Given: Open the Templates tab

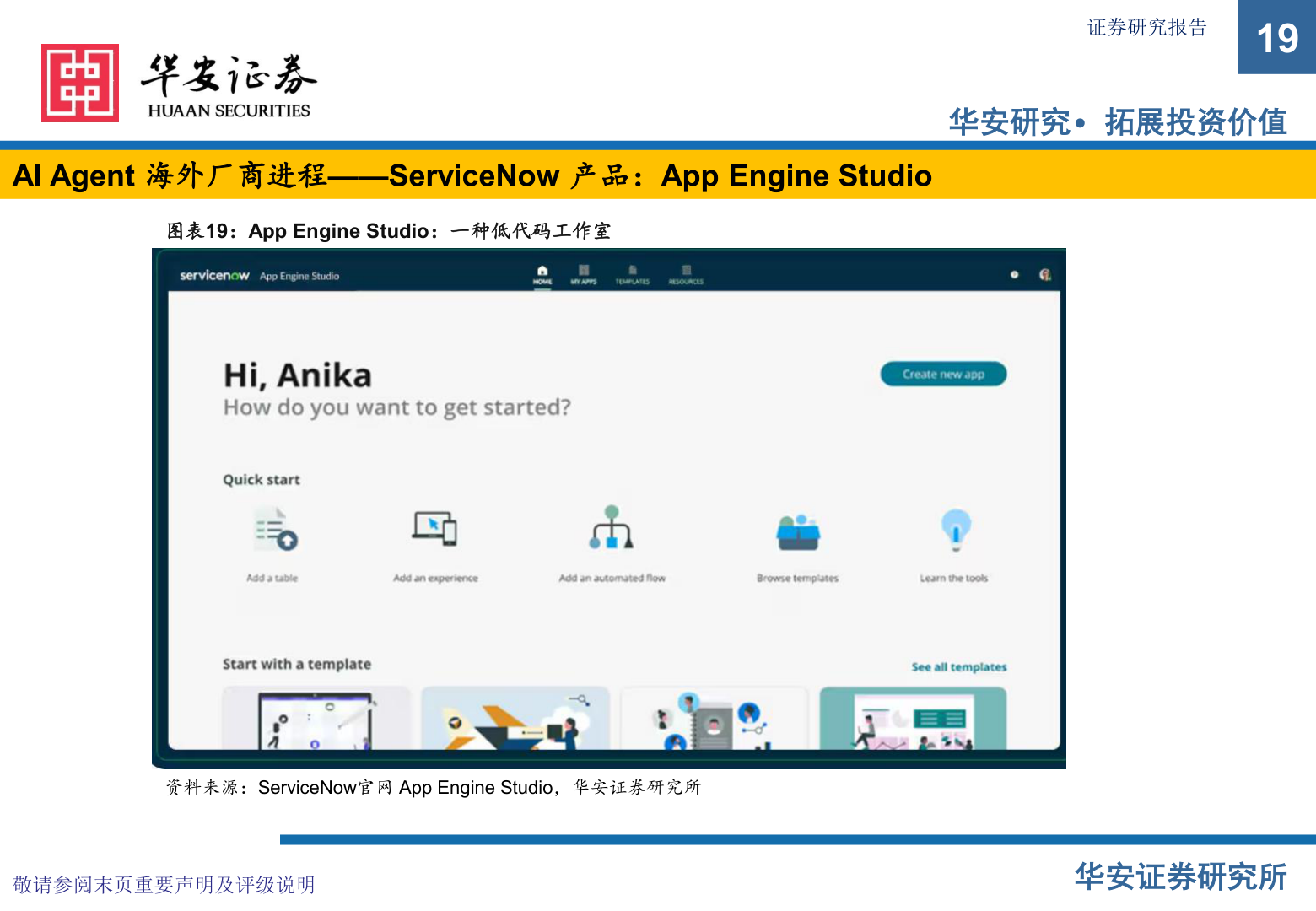Looking at the screenshot, I should pyautogui.click(x=633, y=276).
